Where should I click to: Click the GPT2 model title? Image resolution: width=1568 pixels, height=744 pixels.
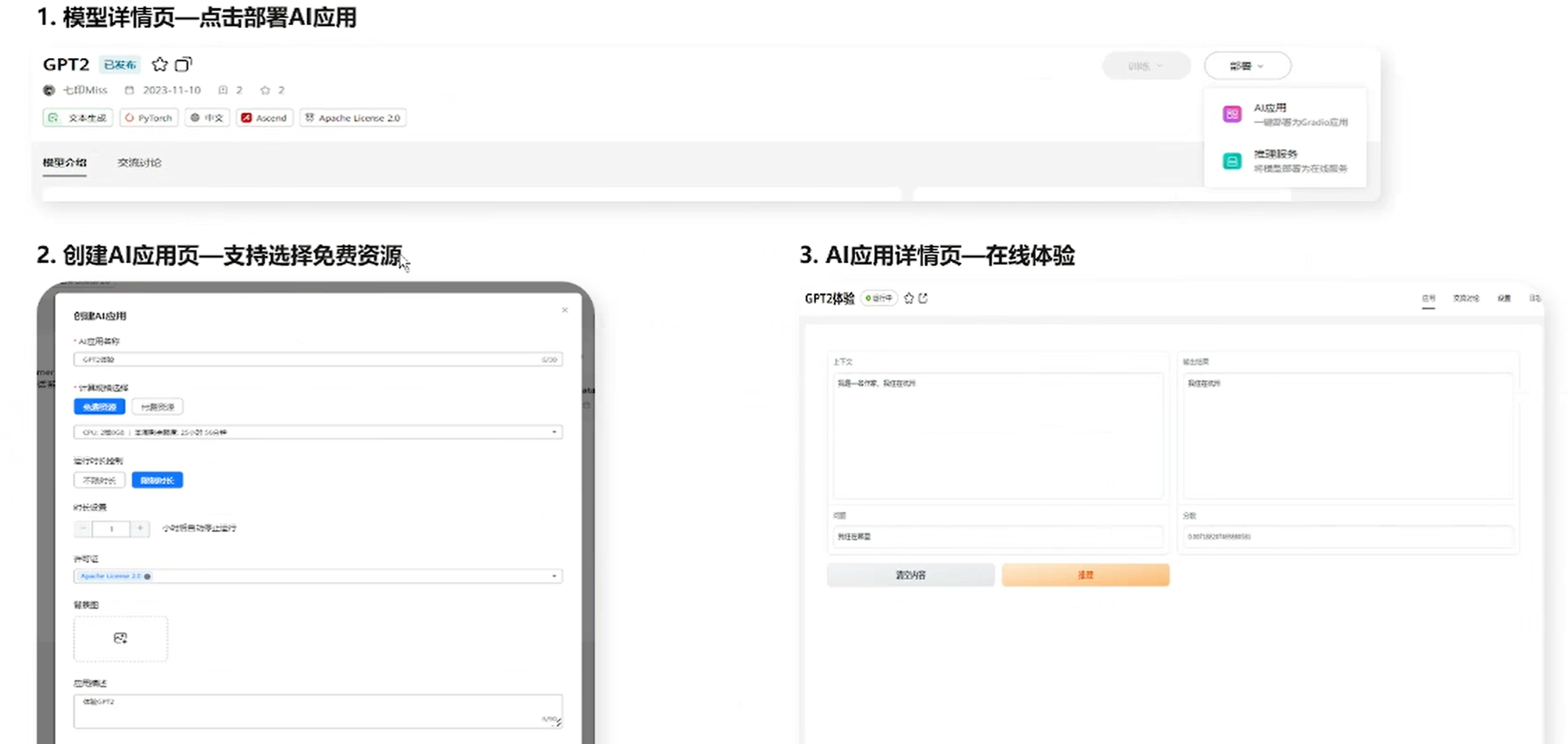[x=66, y=64]
